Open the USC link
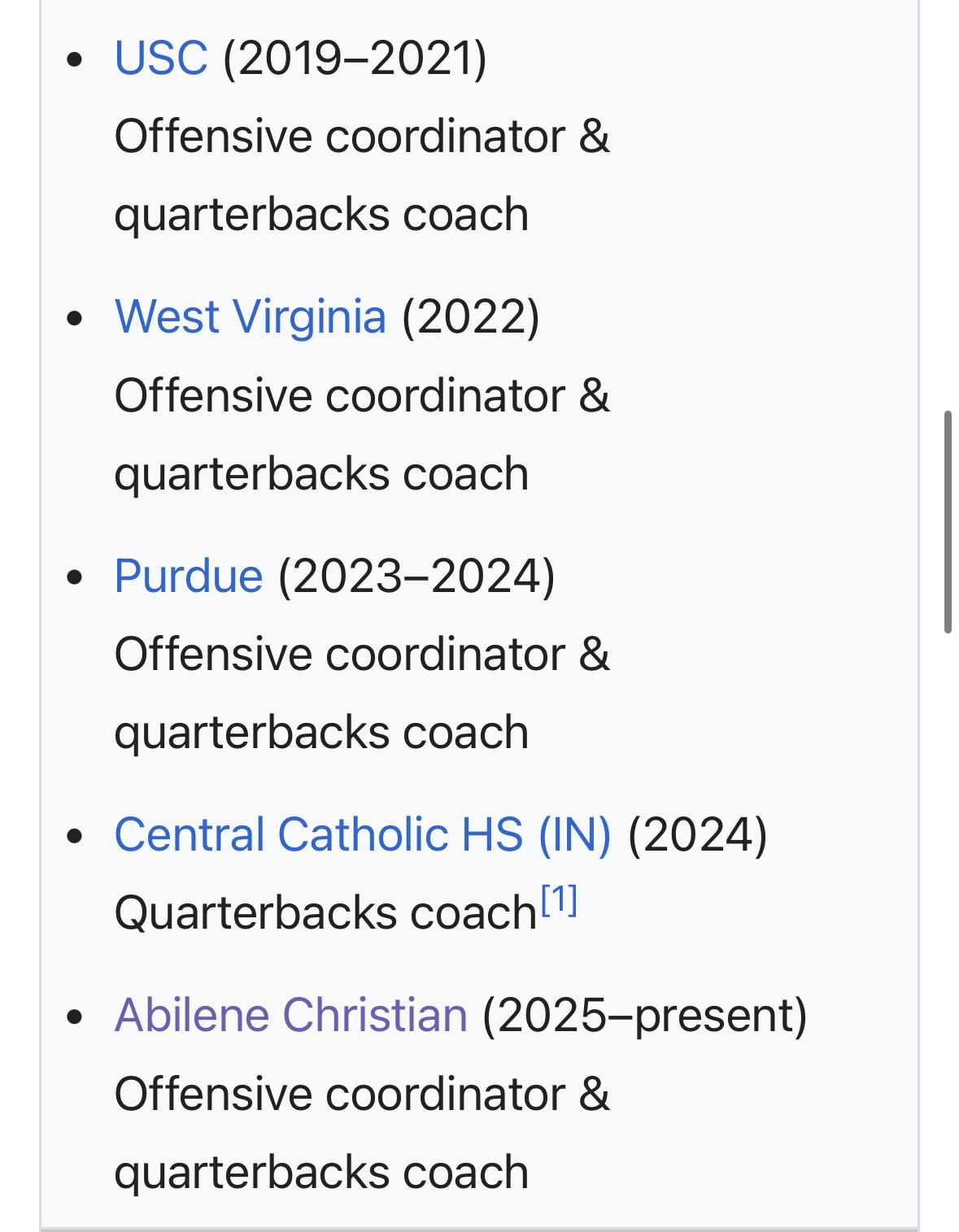Screen dimensions: 959x1232 (x=161, y=59)
